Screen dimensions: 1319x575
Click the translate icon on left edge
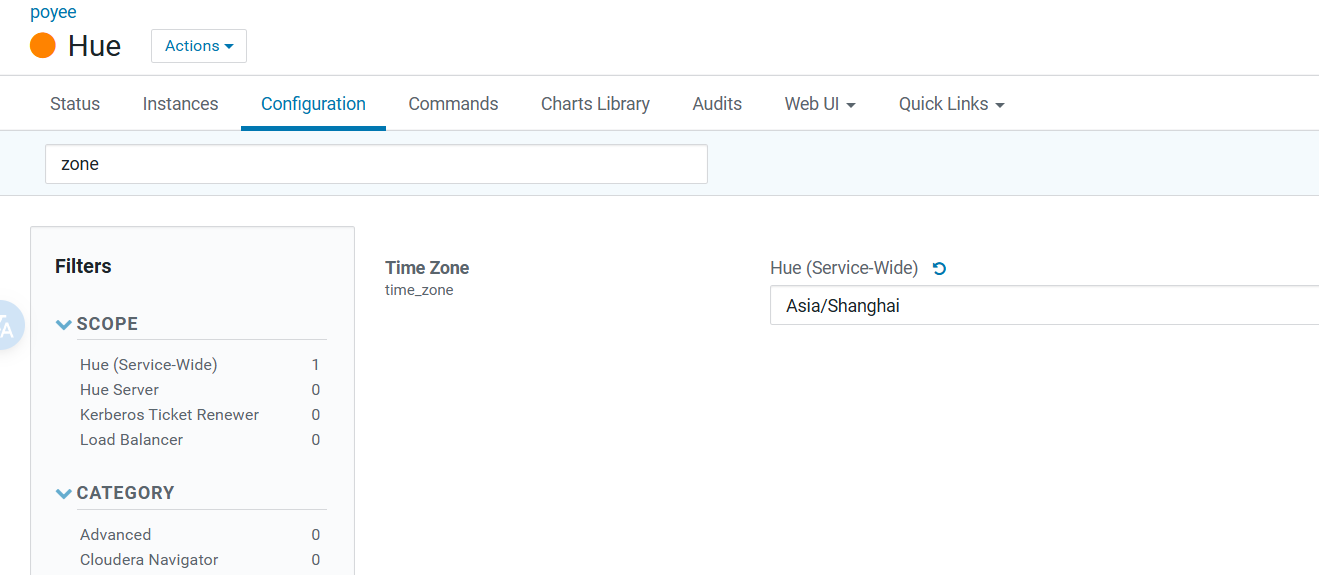click(8, 325)
